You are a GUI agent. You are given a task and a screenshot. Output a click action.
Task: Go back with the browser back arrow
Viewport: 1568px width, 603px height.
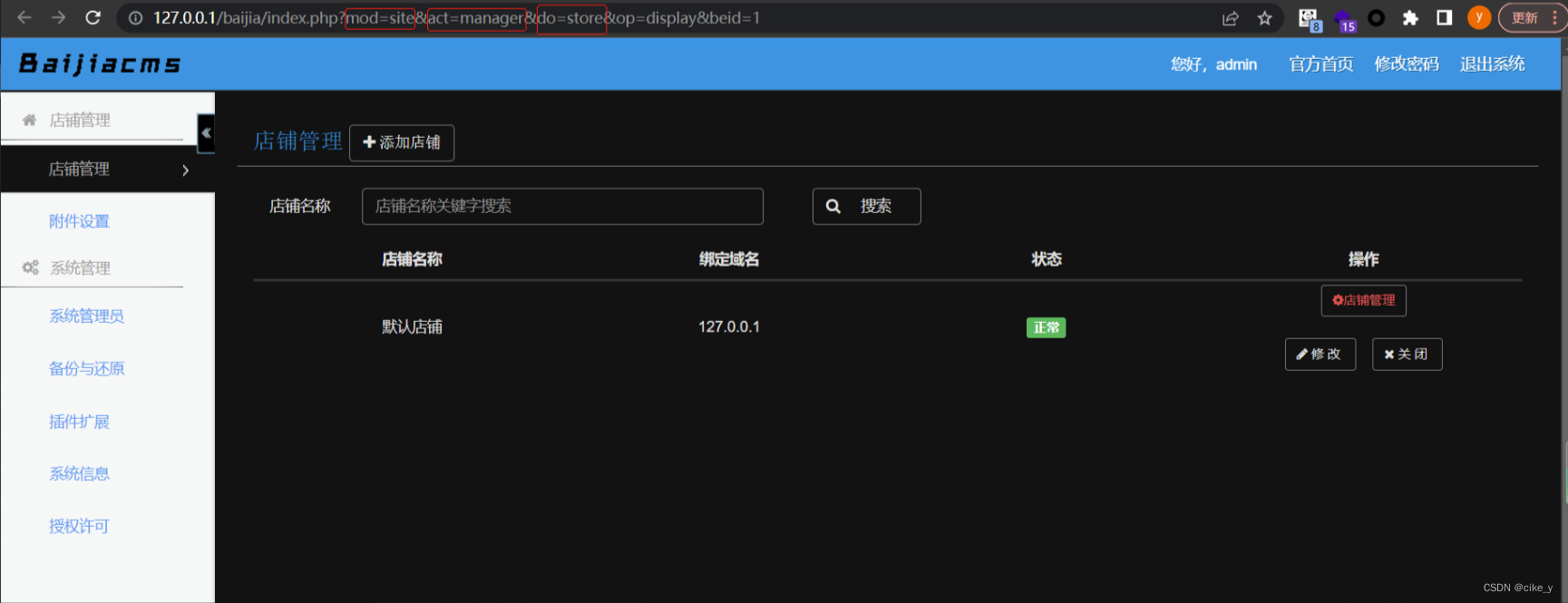pyautogui.click(x=24, y=17)
